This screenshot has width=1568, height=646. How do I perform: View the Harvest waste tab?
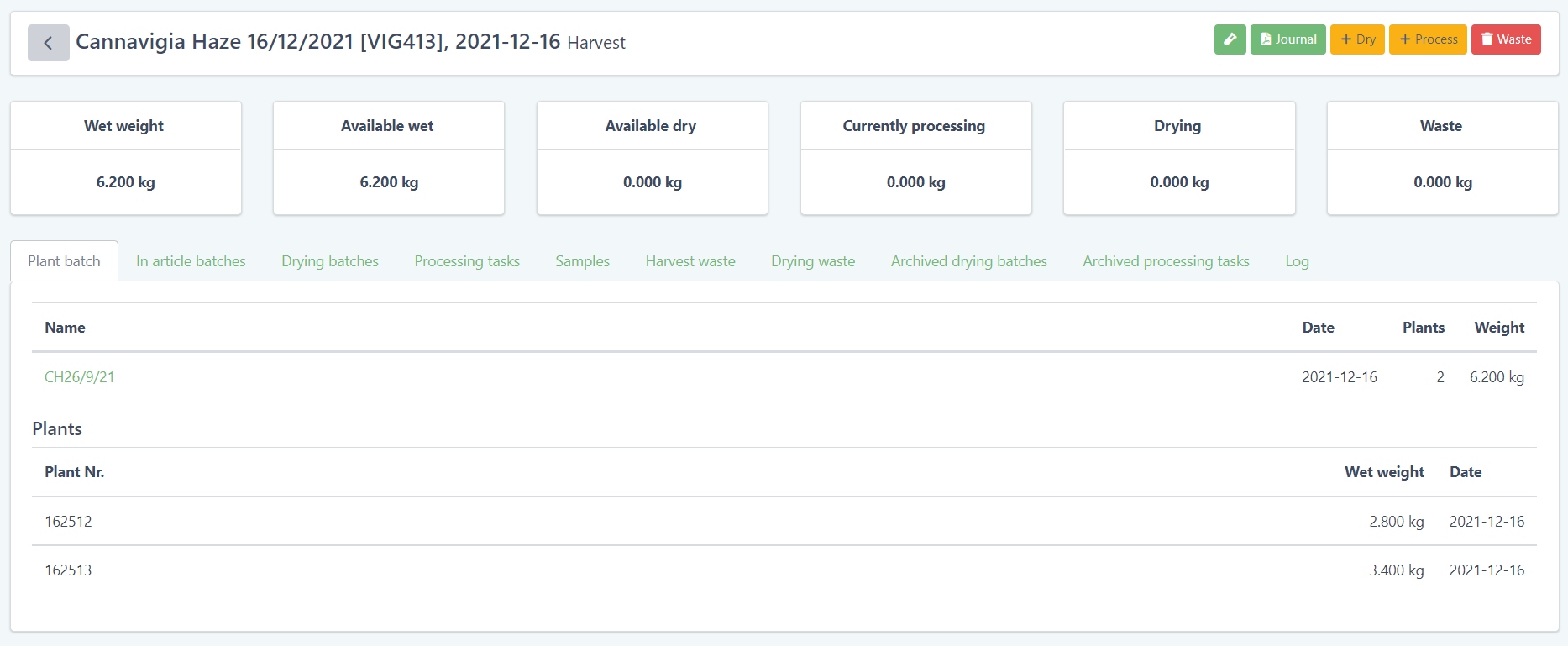pyautogui.click(x=690, y=261)
